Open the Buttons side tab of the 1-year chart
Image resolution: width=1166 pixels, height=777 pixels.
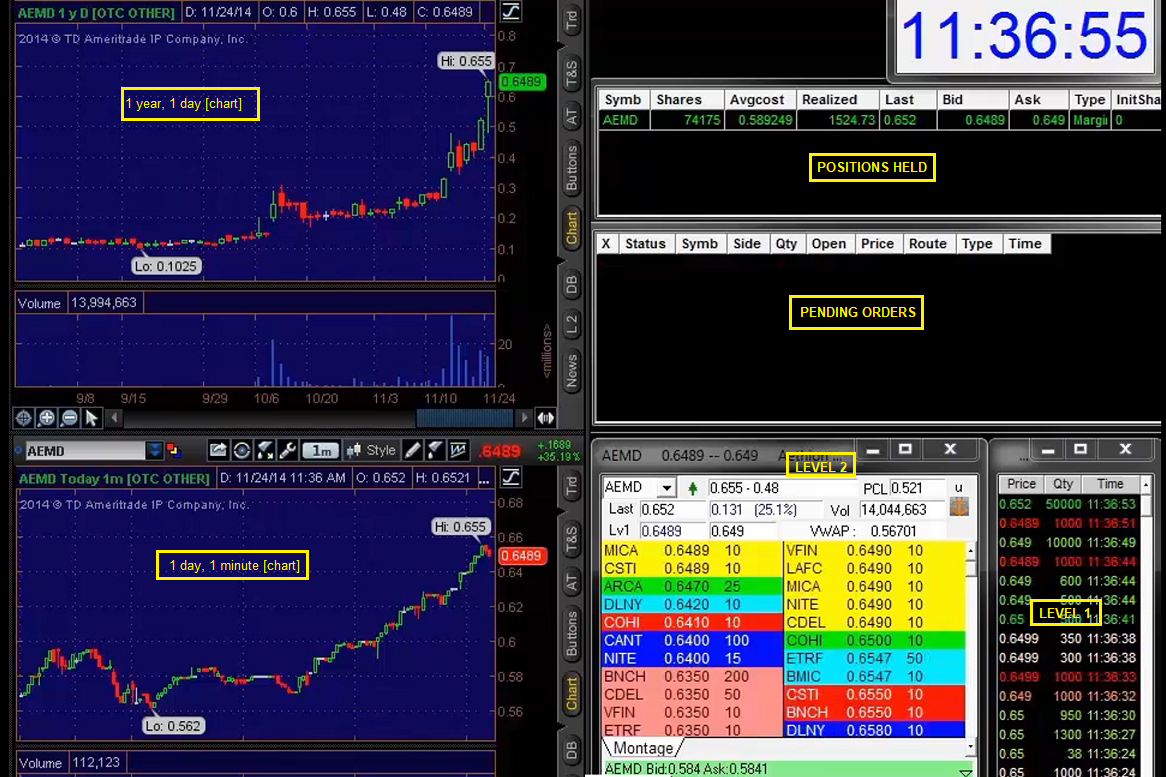(x=571, y=169)
